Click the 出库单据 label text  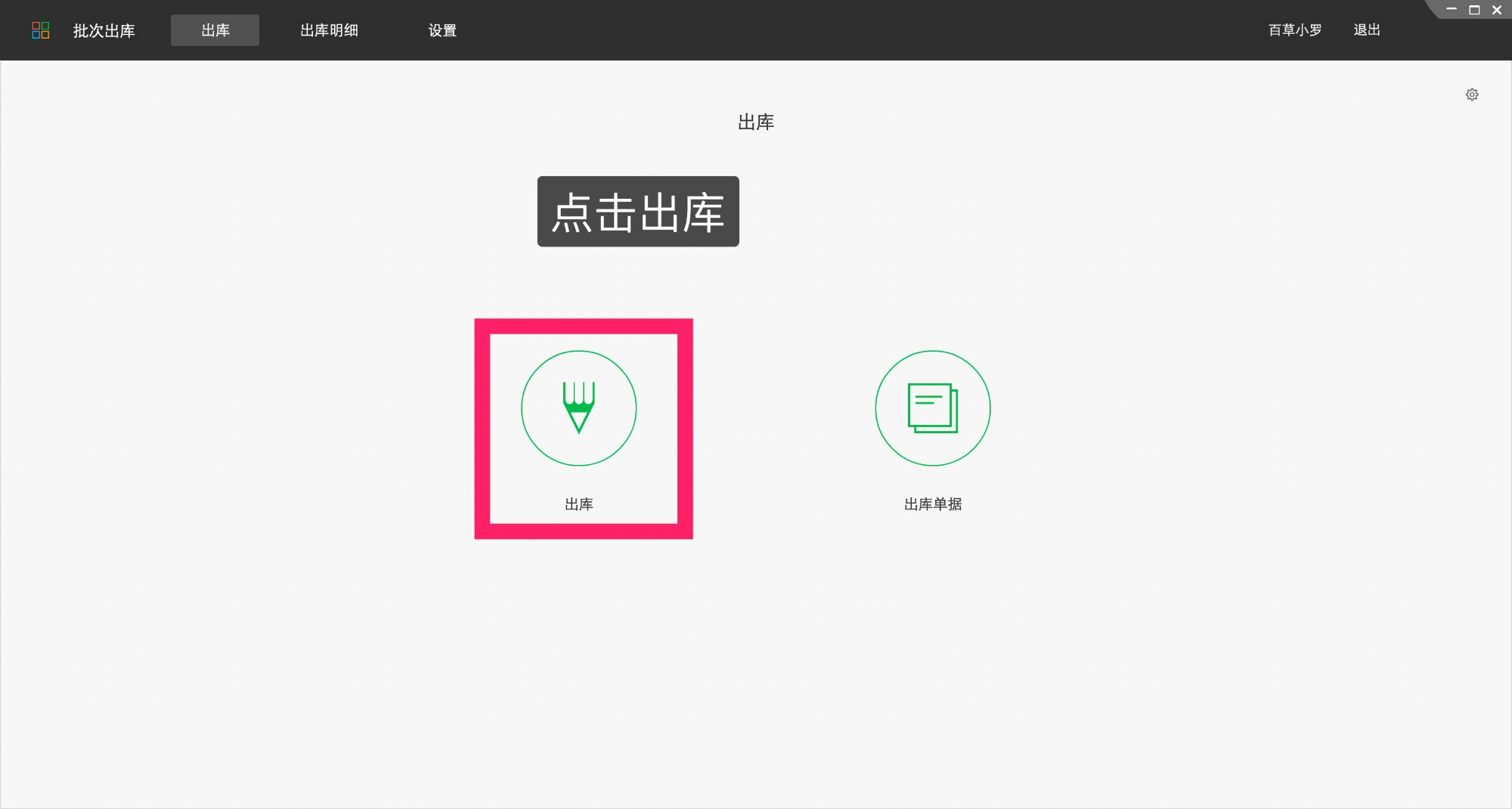point(932,505)
